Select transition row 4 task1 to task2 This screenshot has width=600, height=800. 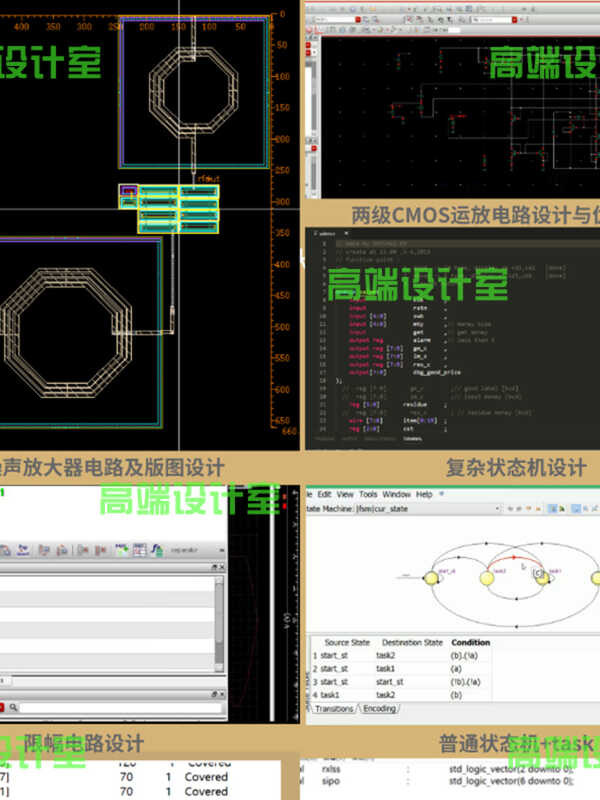click(400, 693)
